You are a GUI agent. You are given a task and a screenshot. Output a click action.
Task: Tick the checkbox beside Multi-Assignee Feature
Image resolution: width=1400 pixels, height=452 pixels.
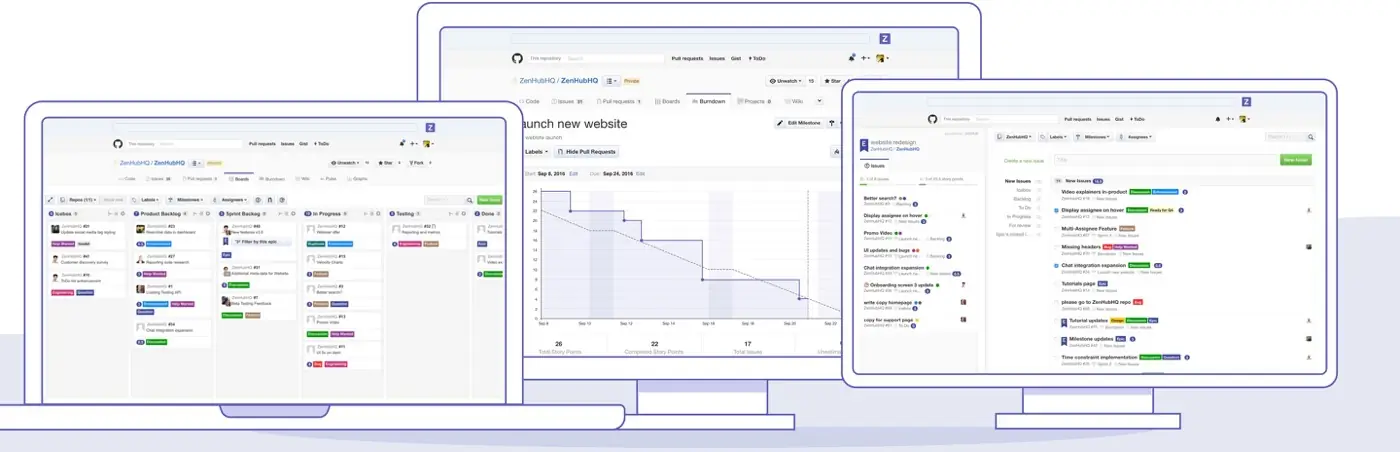coord(1056,229)
